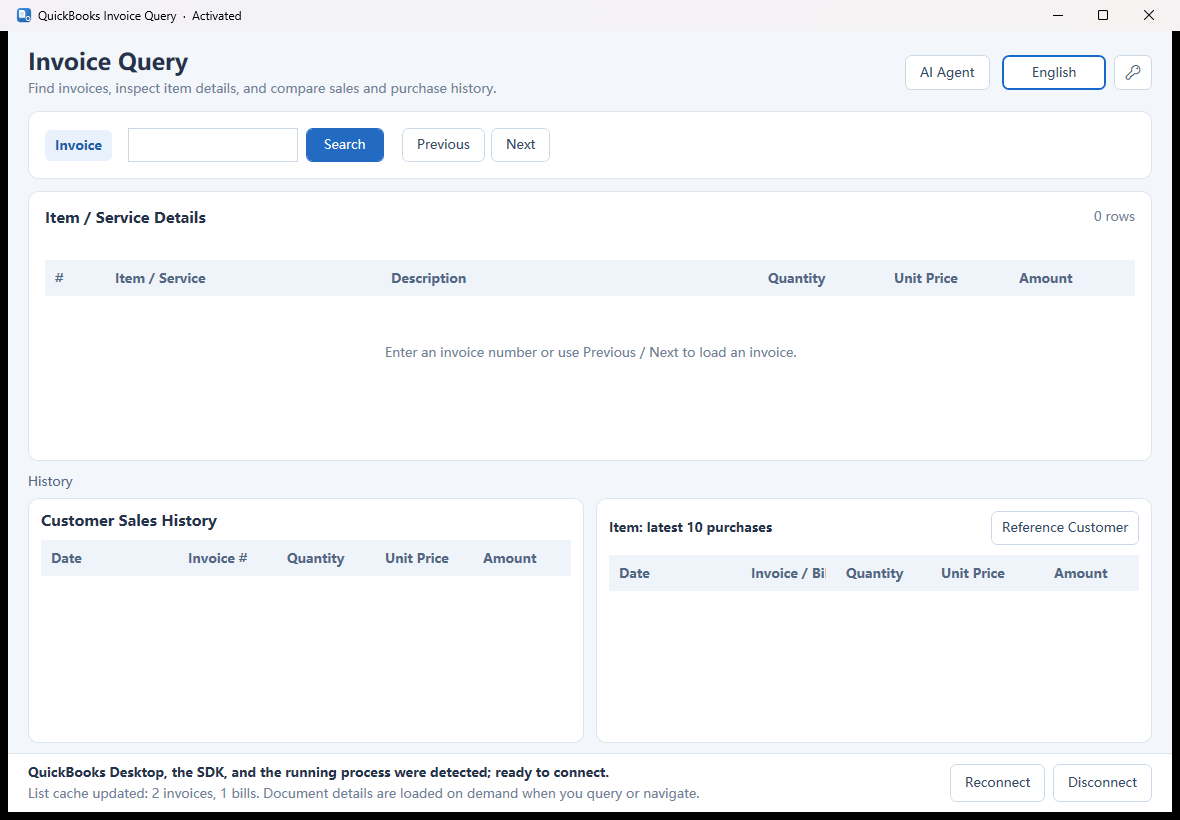Click the Description column header
The width and height of the screenshot is (1180, 820).
(428, 278)
